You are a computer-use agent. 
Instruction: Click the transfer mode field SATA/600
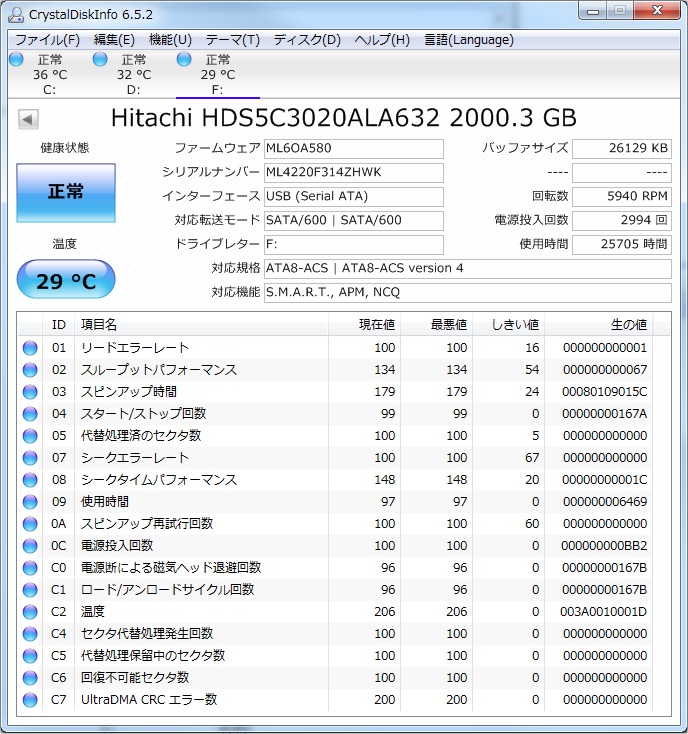pos(353,220)
